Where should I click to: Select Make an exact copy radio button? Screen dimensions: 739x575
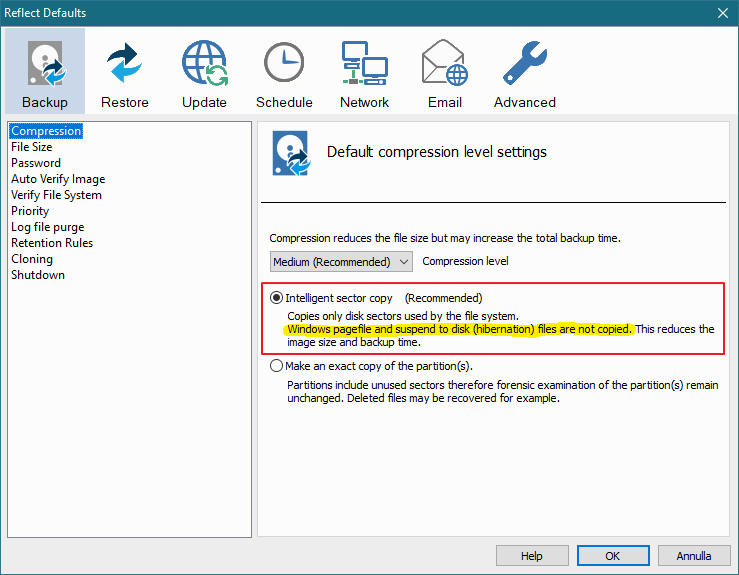276,366
